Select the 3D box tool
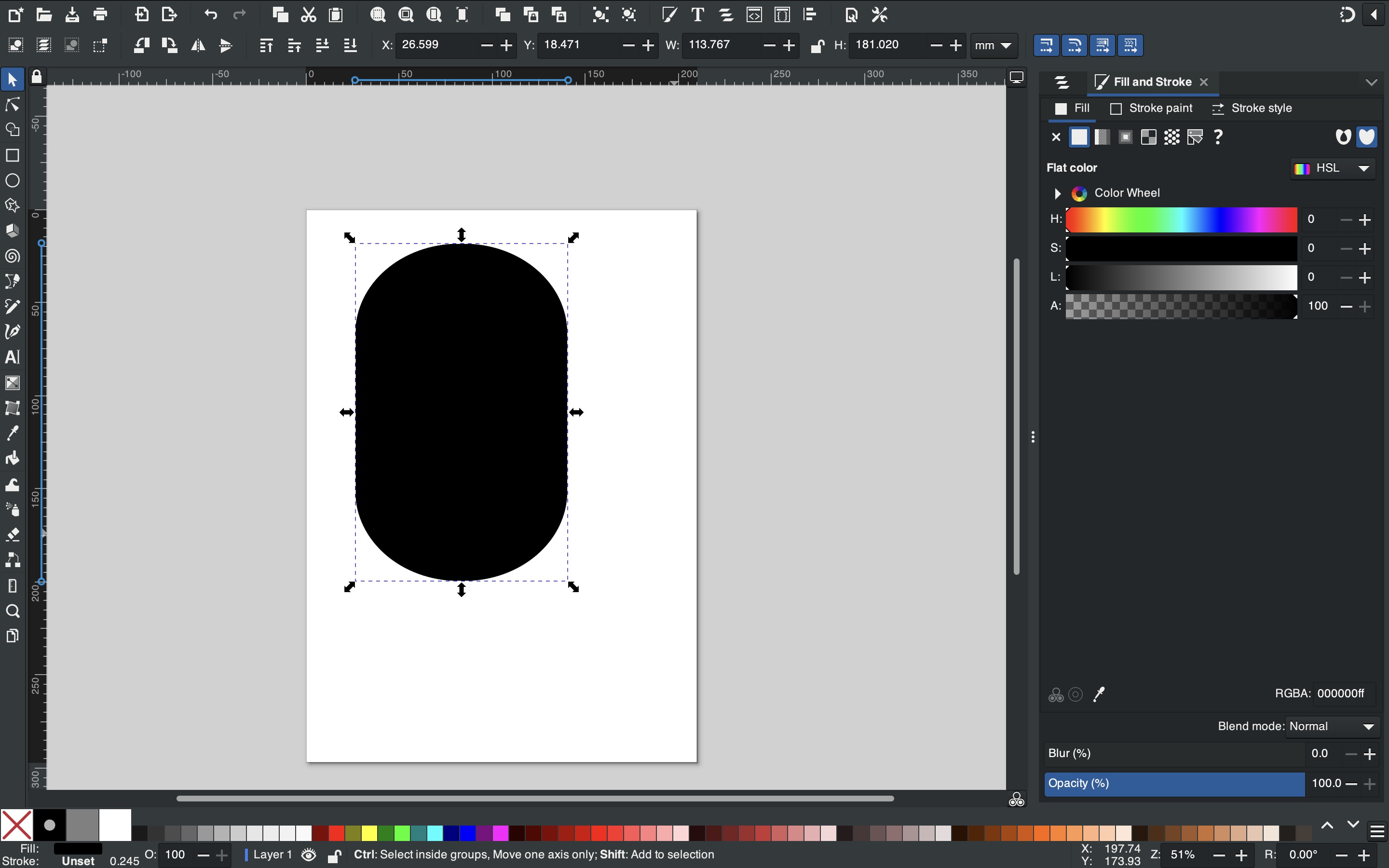This screenshot has width=1389, height=868. coord(13,231)
